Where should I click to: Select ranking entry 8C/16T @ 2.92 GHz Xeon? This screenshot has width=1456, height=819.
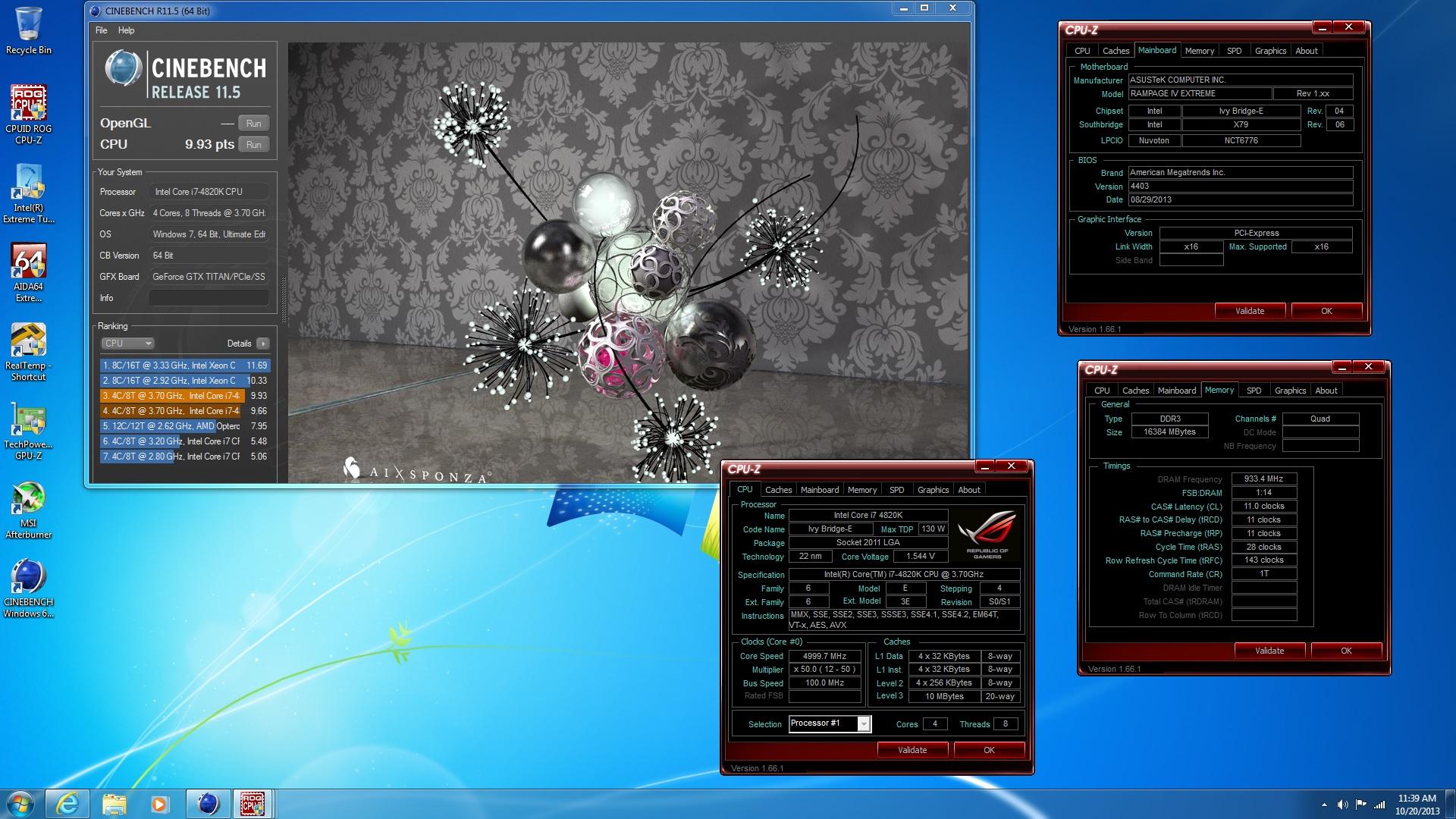(x=185, y=381)
